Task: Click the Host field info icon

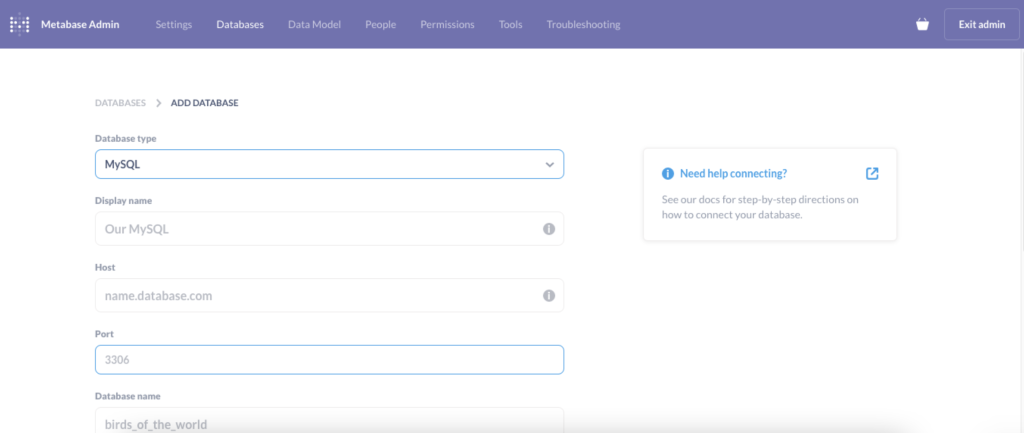Action: [x=549, y=296]
